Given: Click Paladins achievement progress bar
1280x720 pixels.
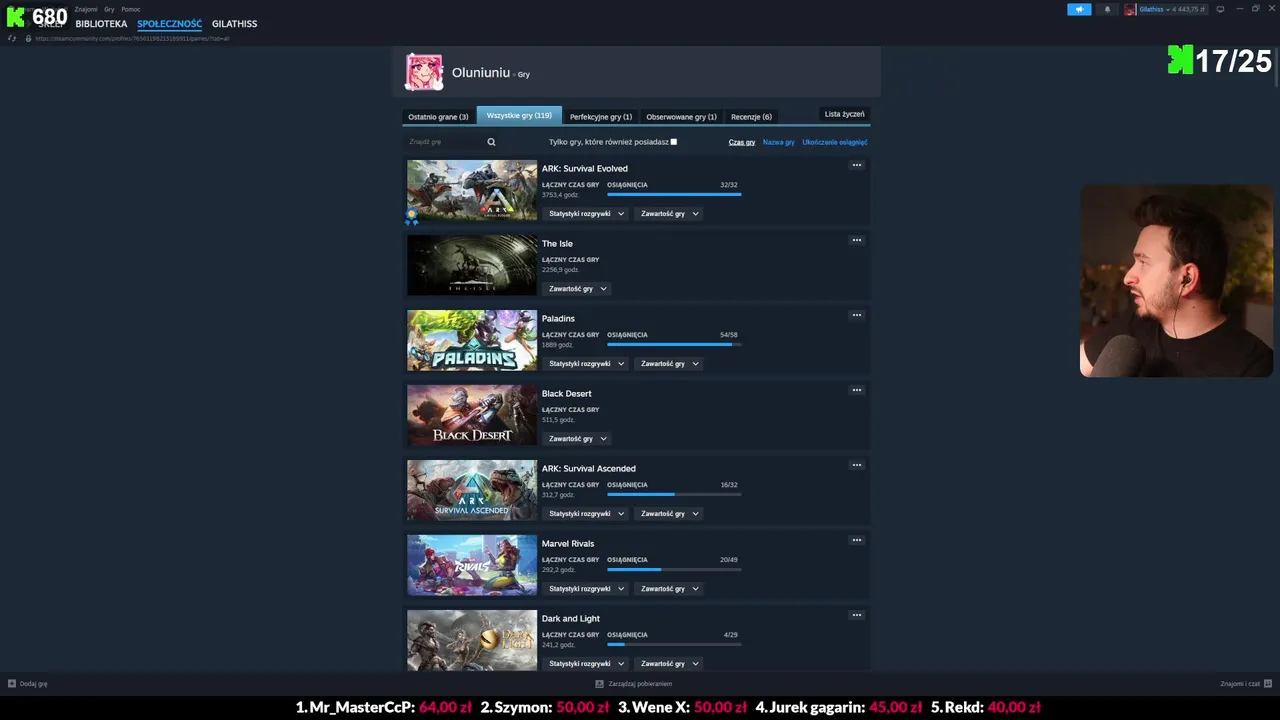Looking at the screenshot, I should coord(674,344).
